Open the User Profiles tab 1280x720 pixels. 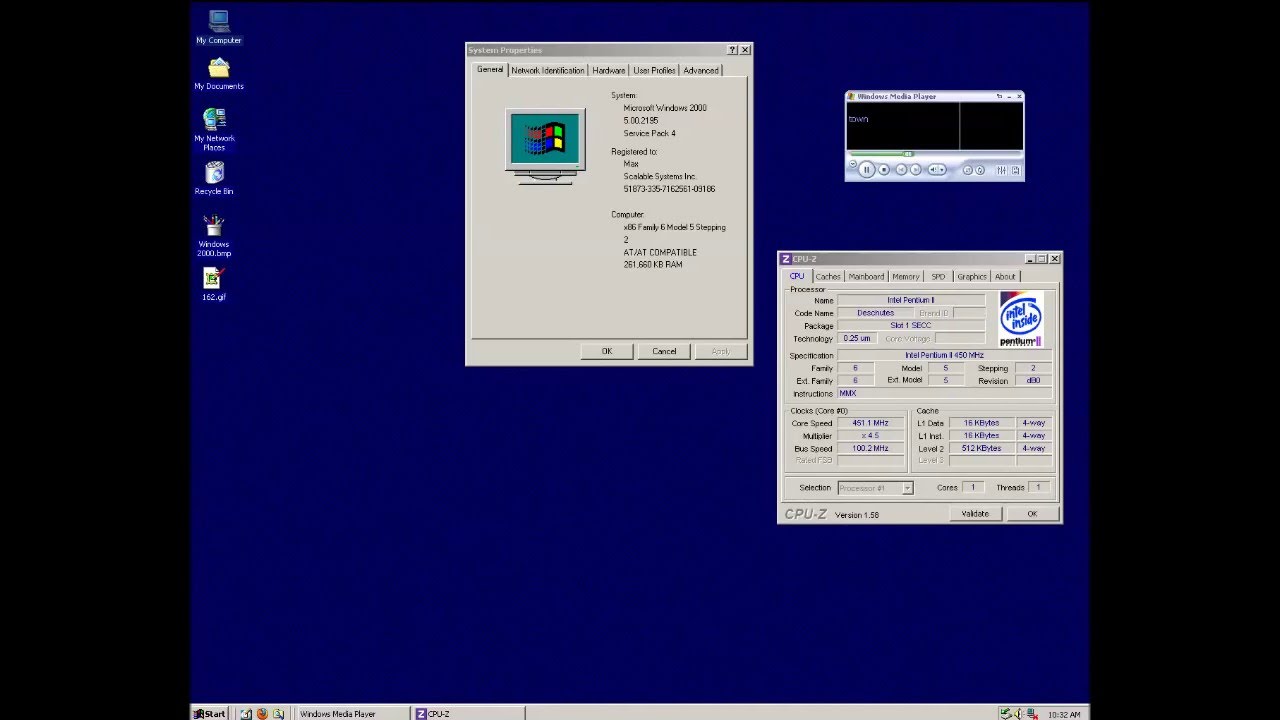tap(654, 70)
